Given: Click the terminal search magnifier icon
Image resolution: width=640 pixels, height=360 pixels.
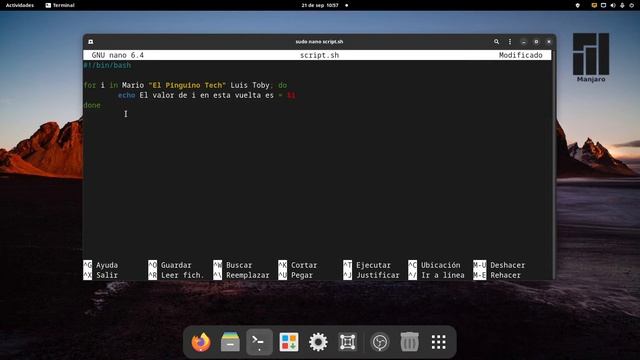Looking at the screenshot, I should pos(496,42).
